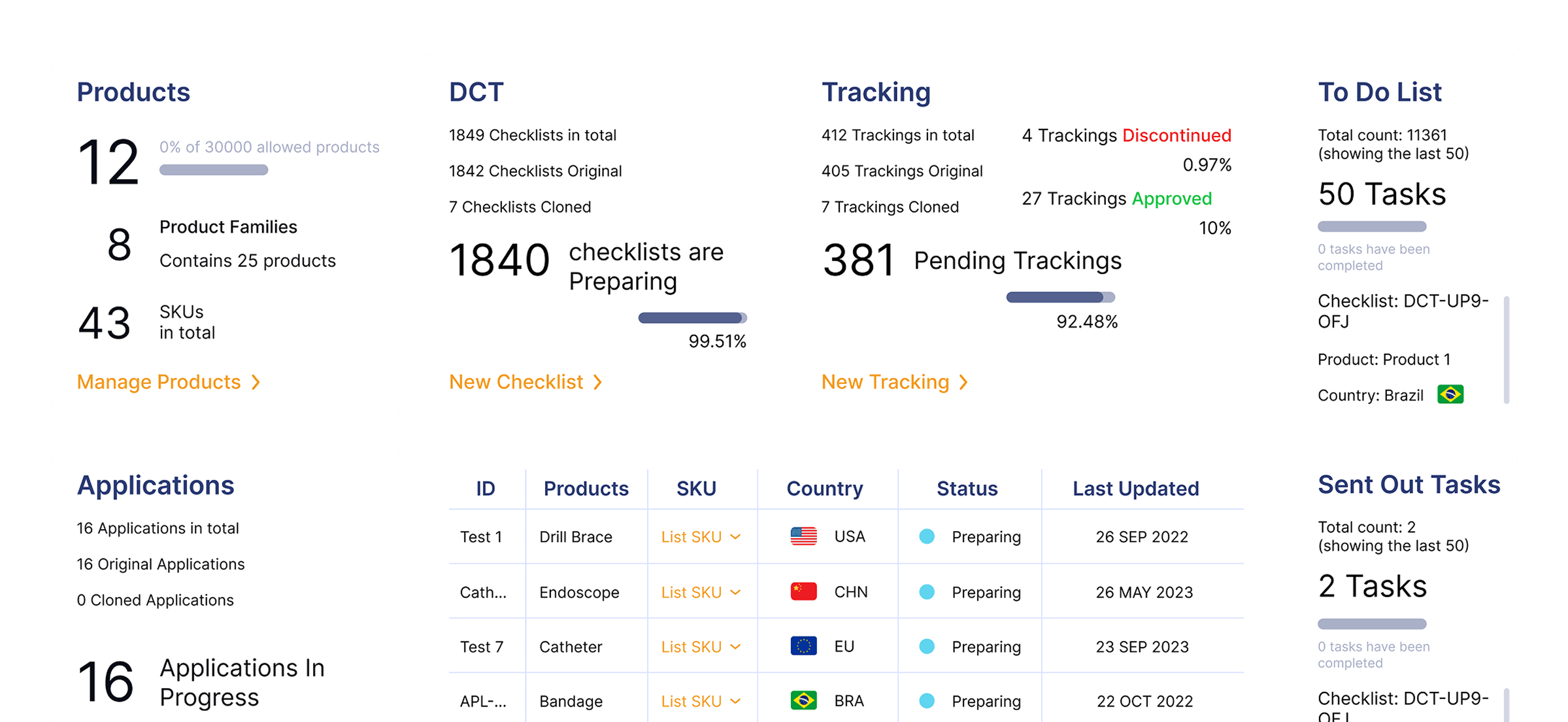Click the Country column header
This screenshot has width=1568, height=722.
pos(824,489)
